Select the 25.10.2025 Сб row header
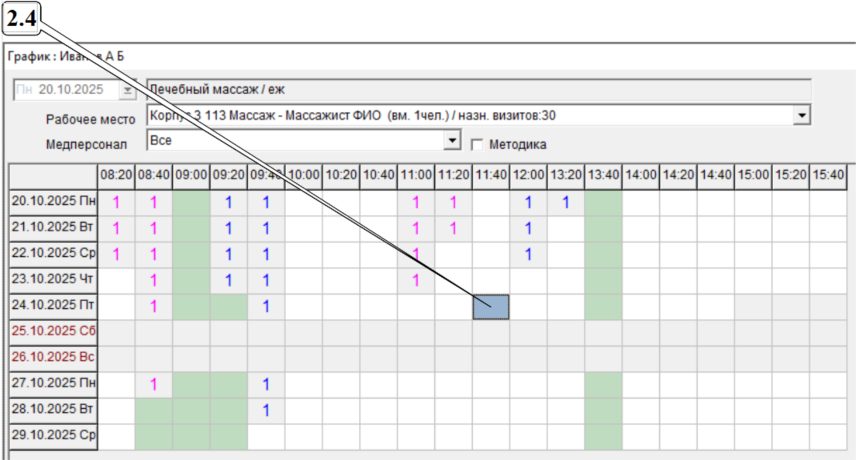Viewport: 856px width, 460px height. pos(53,333)
